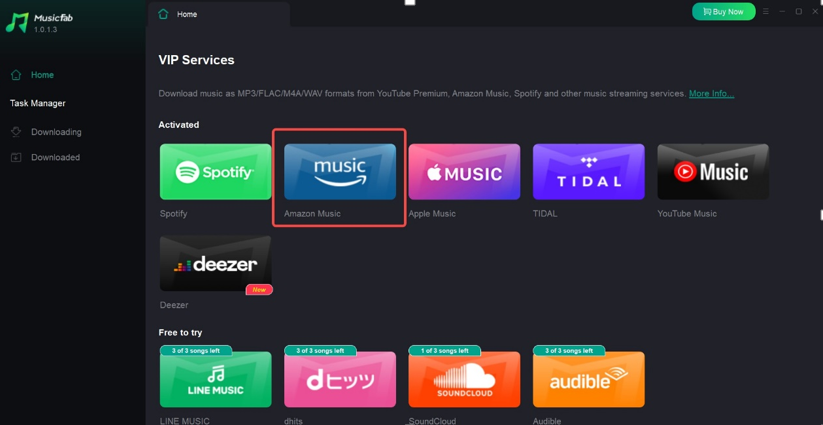This screenshot has height=425, width=823.
Task: Maximize the MusicFab window
Action: 798,12
